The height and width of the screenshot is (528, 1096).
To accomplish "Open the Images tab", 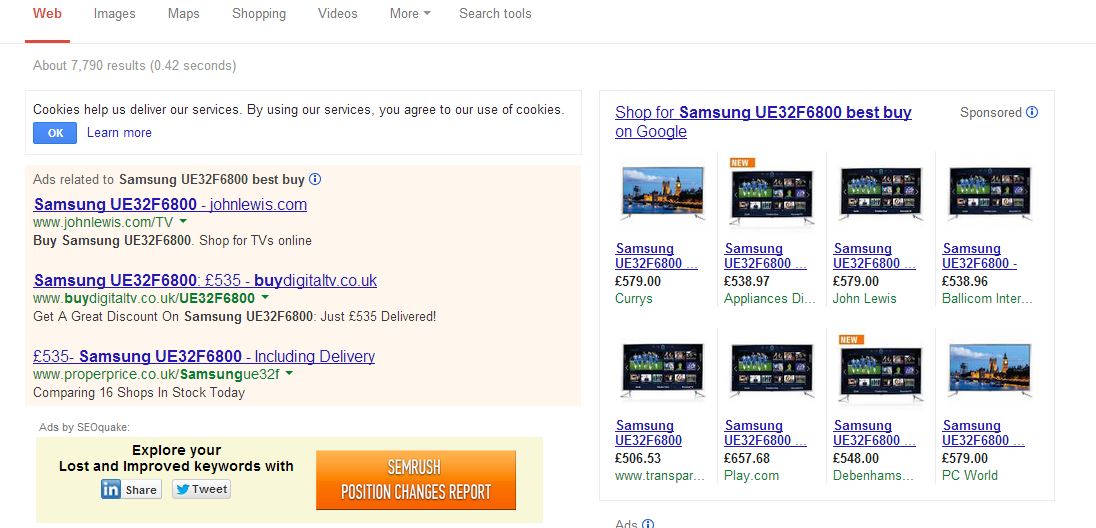I will (115, 13).
